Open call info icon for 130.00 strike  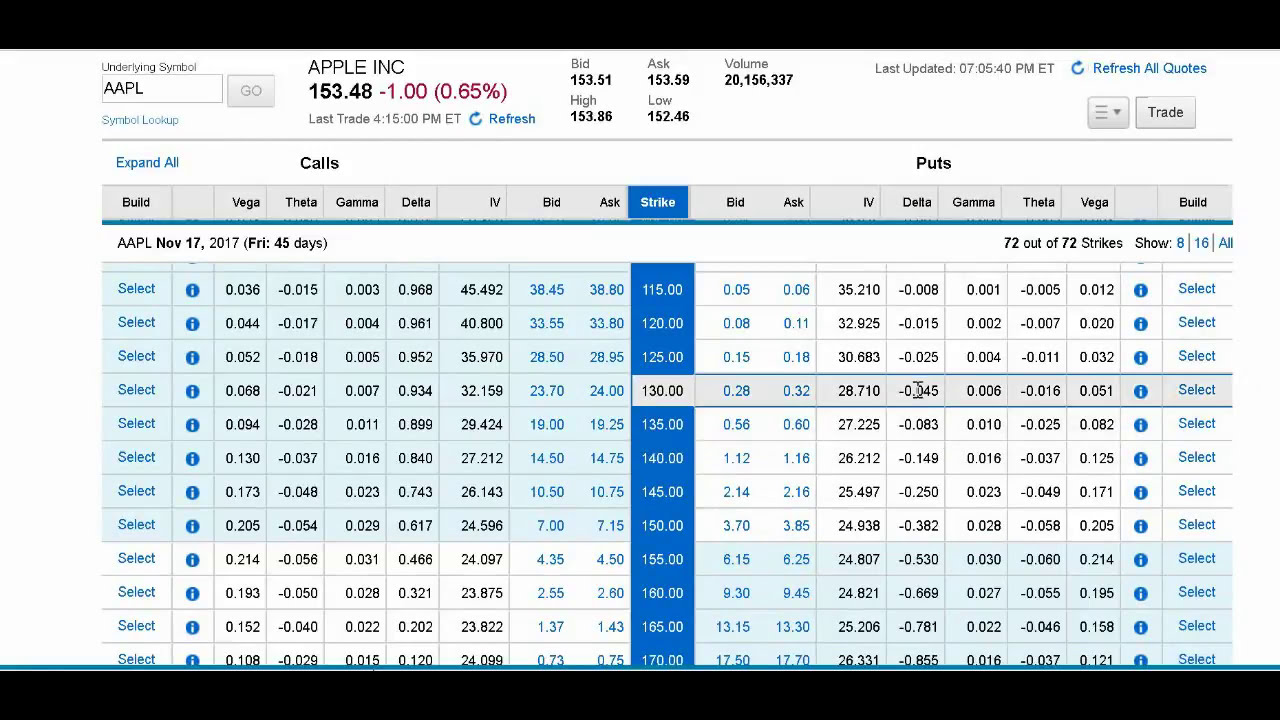[x=192, y=391]
